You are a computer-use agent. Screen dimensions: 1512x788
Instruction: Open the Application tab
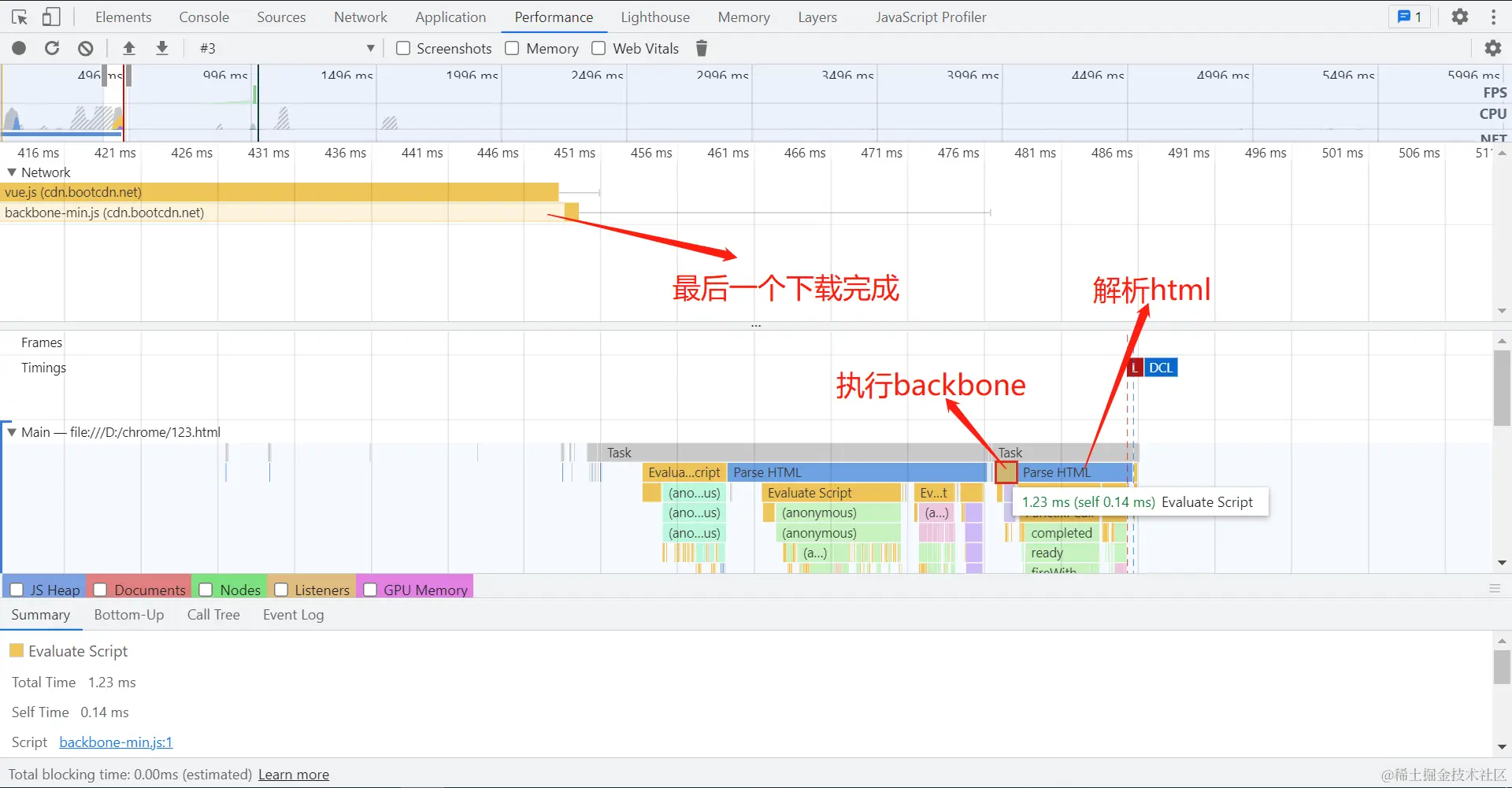450,17
